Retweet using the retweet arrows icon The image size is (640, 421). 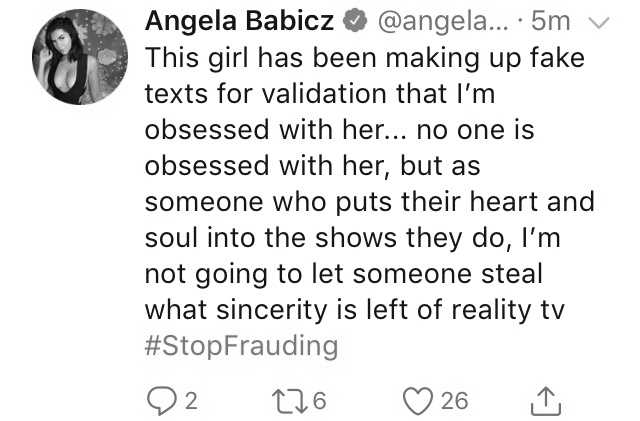[x=289, y=401]
